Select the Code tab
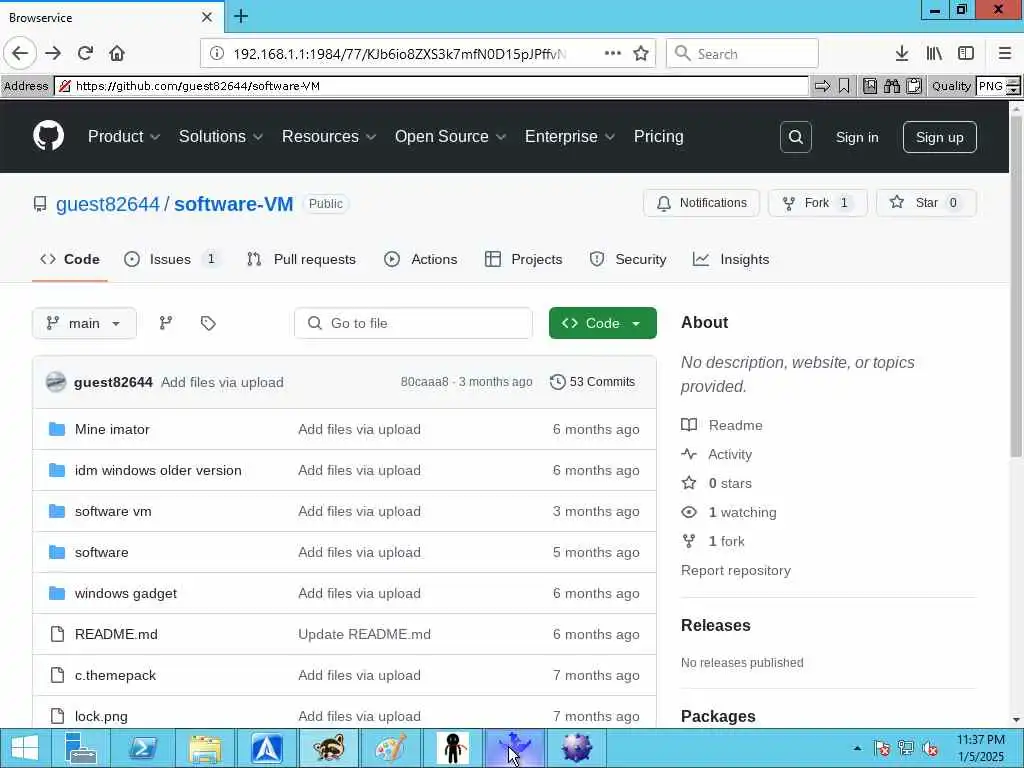Screen dimensions: 1024x768 70,259
